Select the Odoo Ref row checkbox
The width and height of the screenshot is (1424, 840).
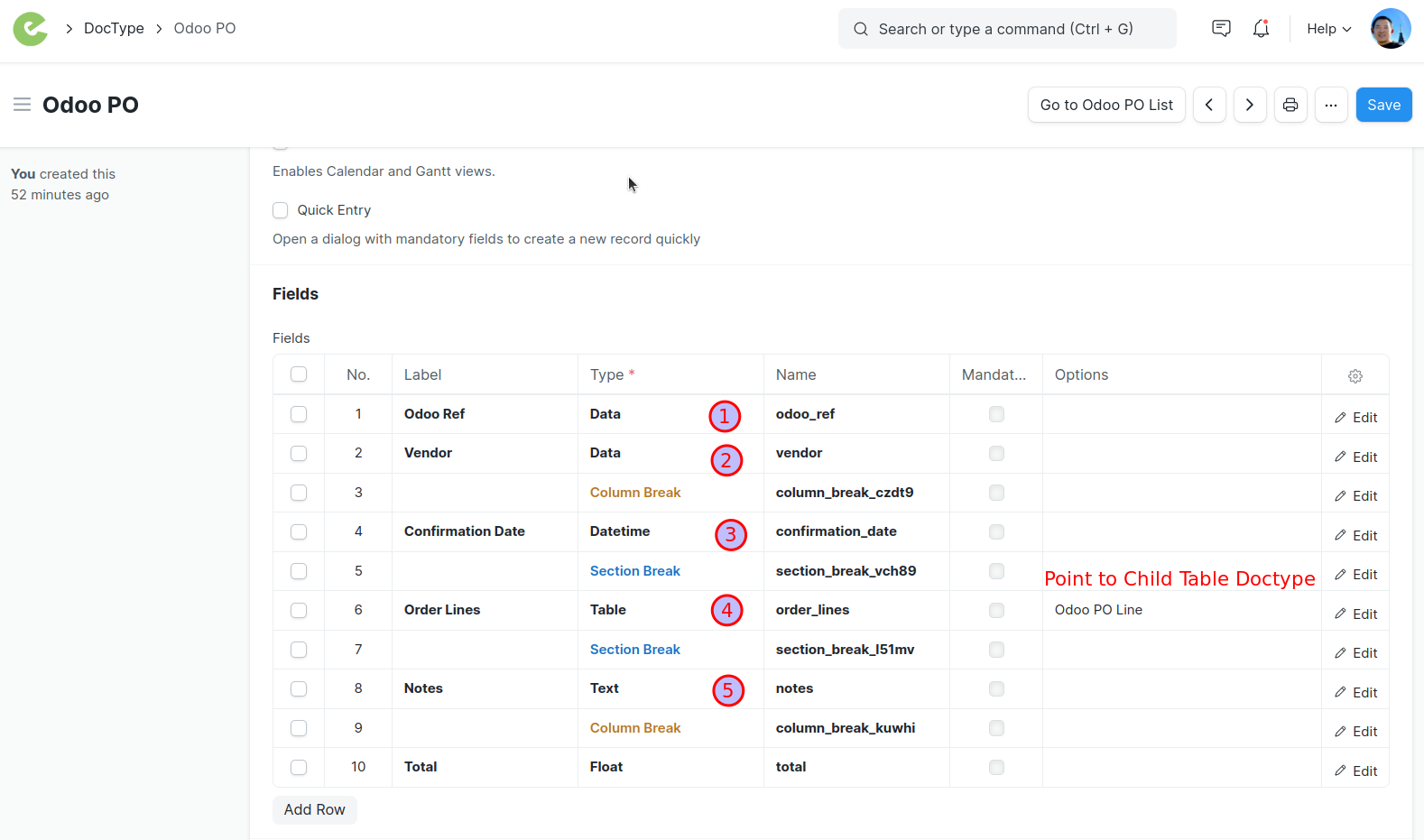click(x=299, y=414)
